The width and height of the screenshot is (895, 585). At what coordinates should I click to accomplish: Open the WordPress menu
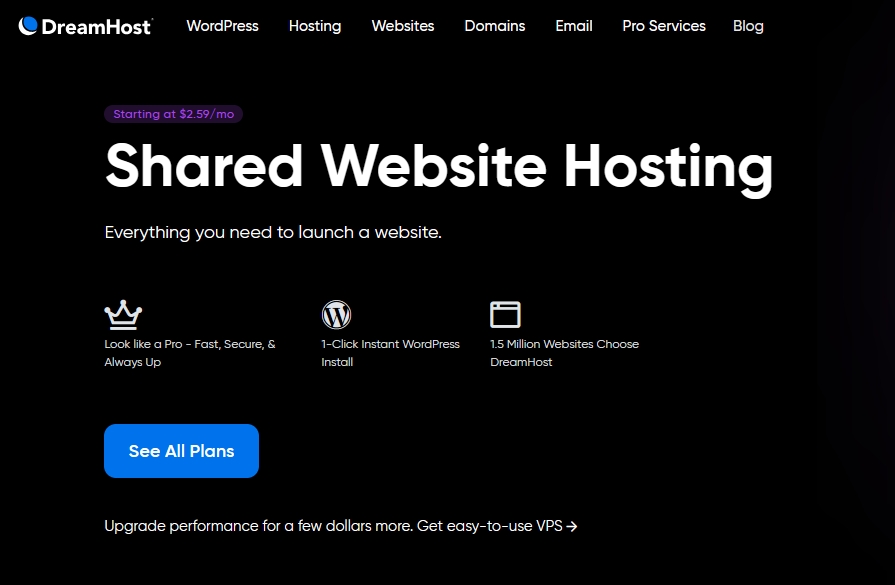(x=223, y=26)
